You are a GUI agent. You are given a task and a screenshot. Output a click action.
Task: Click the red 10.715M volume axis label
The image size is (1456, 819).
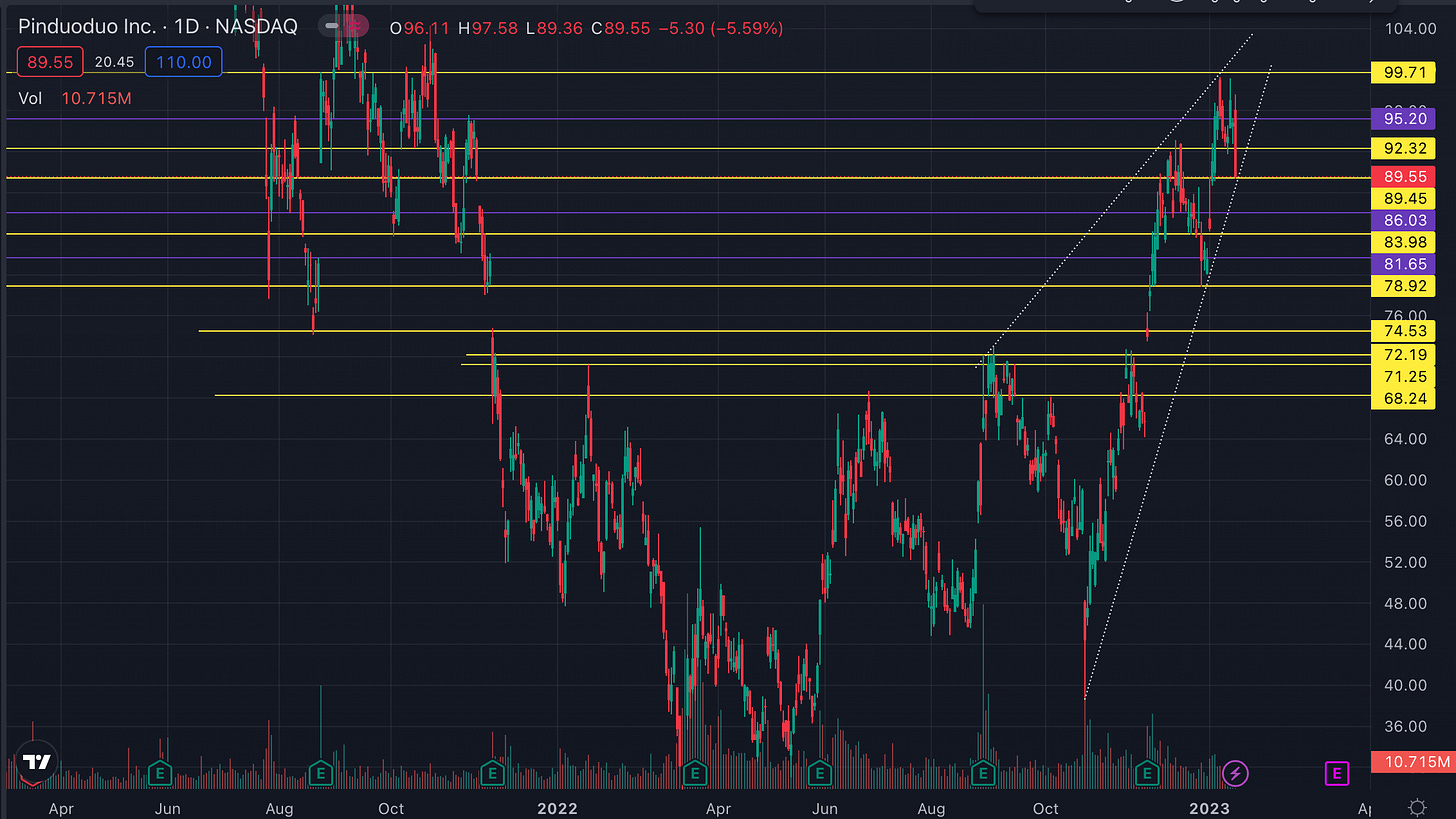(x=1413, y=762)
